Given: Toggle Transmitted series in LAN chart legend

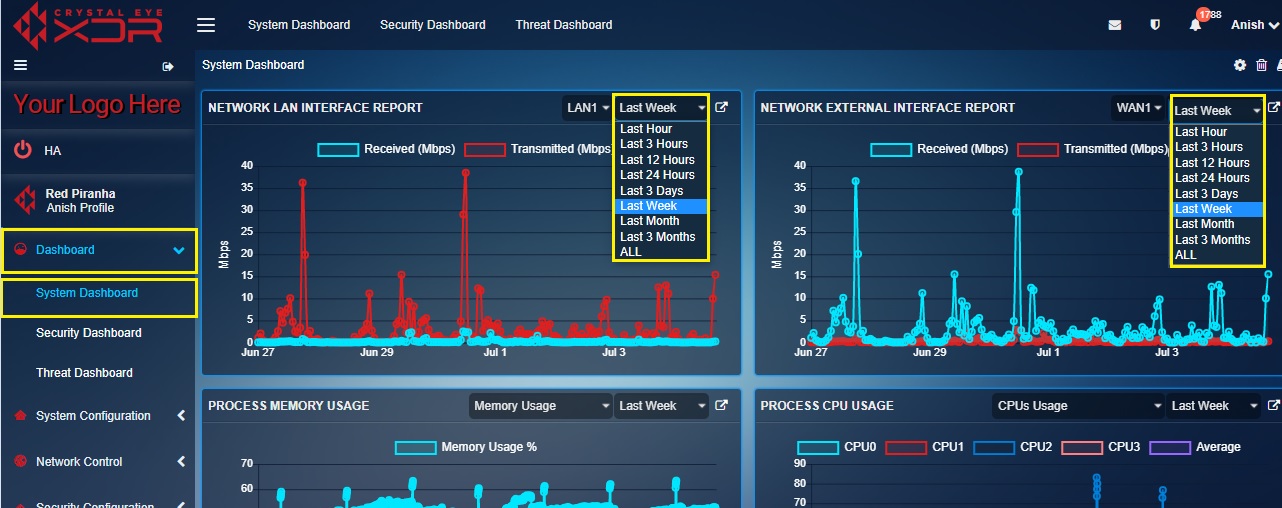Looking at the screenshot, I should pos(537,149).
